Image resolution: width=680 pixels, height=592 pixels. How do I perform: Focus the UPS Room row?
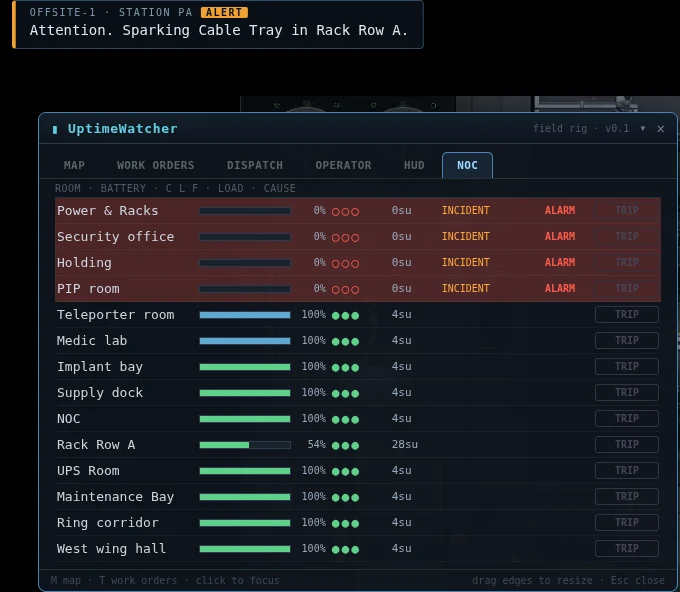click(358, 471)
